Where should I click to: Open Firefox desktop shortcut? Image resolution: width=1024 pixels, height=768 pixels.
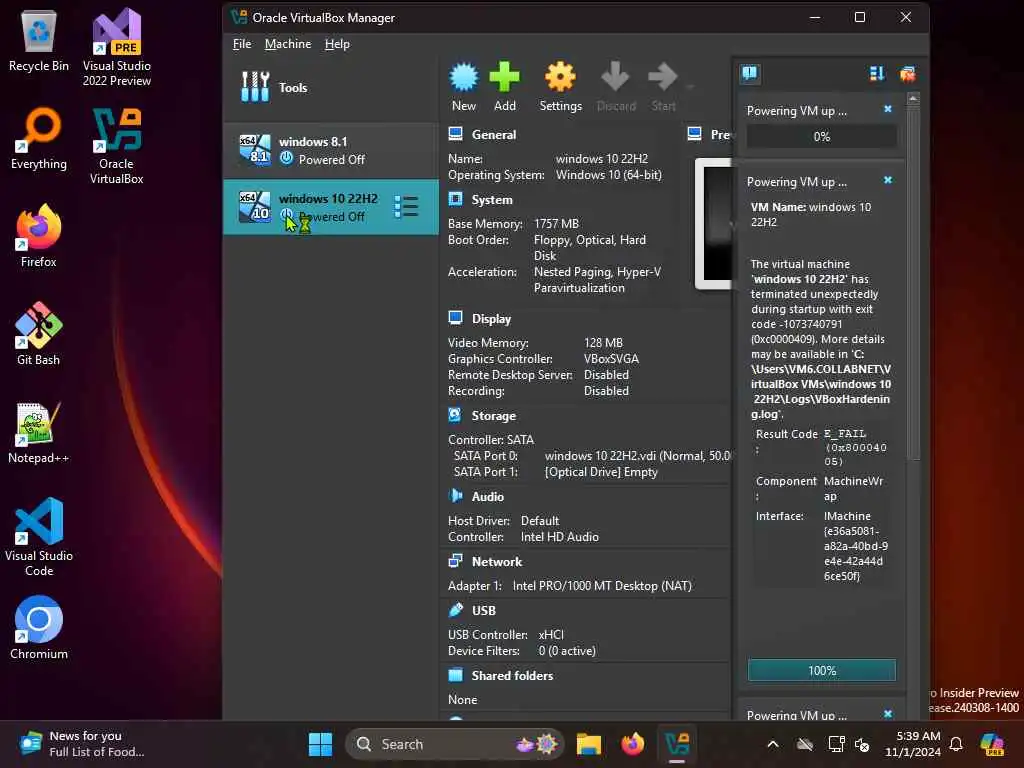[39, 236]
